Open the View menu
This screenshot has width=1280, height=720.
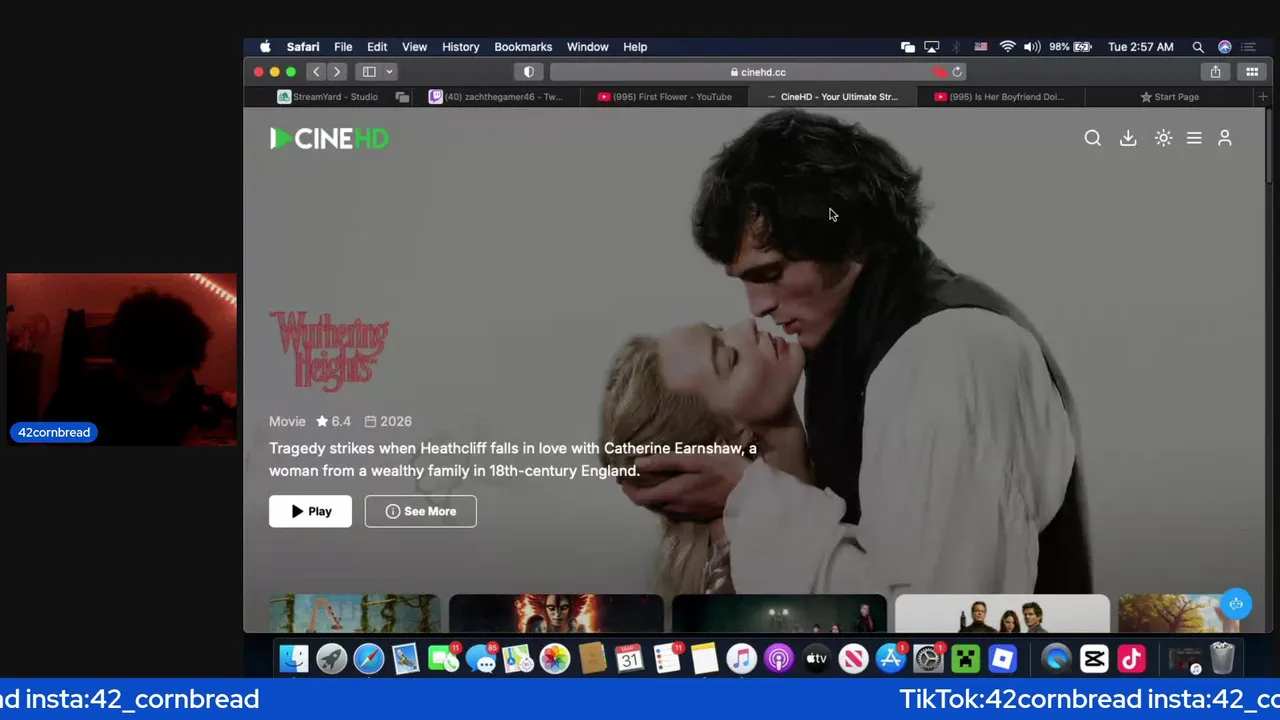[x=414, y=47]
